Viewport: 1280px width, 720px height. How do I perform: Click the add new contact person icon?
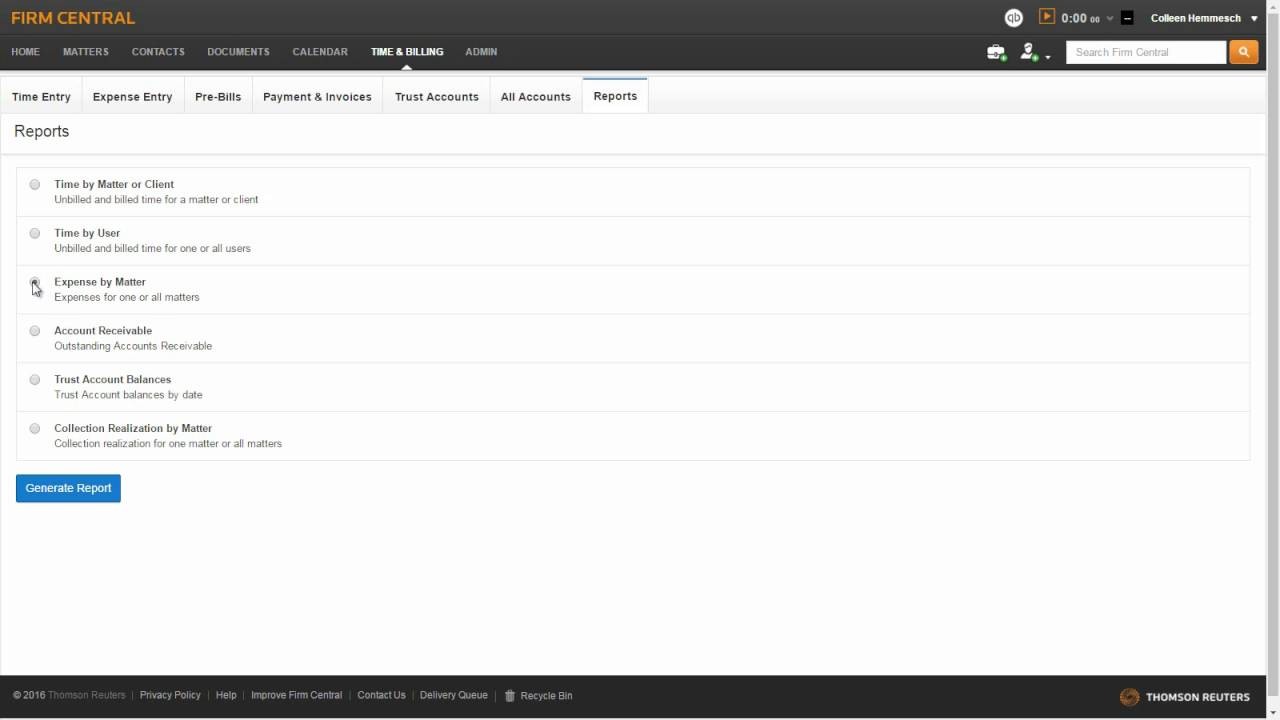click(1028, 52)
